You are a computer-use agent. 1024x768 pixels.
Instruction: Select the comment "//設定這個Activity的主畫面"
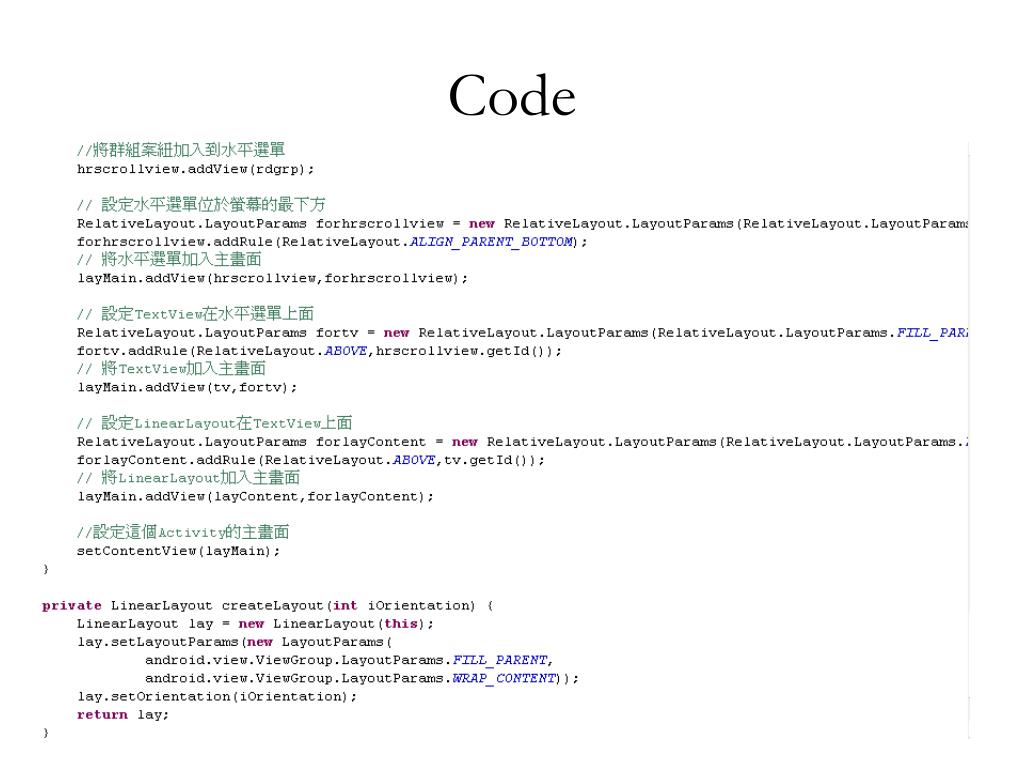point(183,532)
